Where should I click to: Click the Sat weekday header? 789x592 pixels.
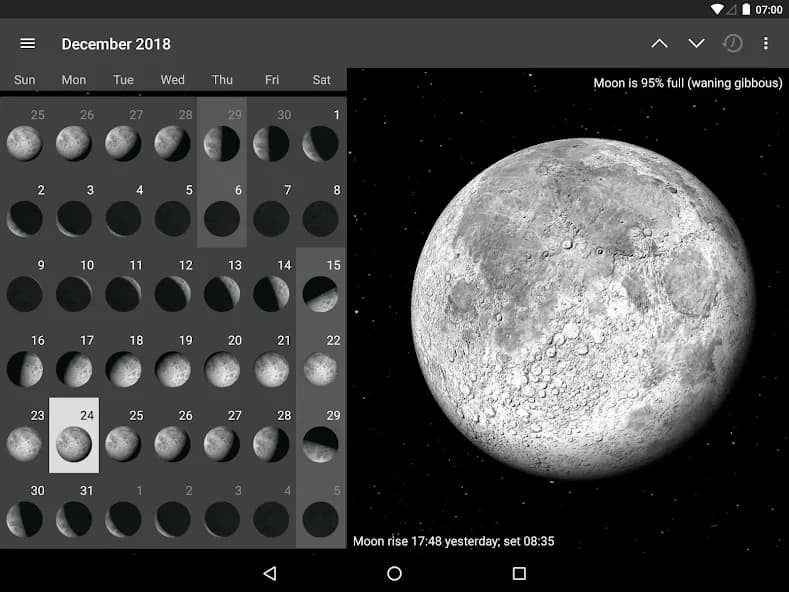point(321,80)
